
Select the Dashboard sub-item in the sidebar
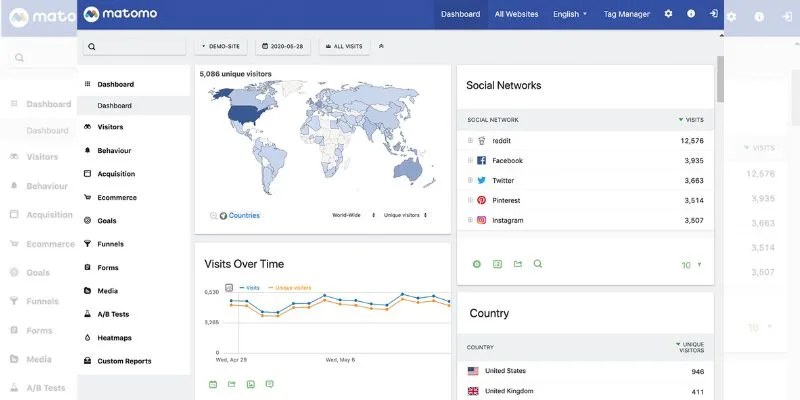[x=134, y=106]
